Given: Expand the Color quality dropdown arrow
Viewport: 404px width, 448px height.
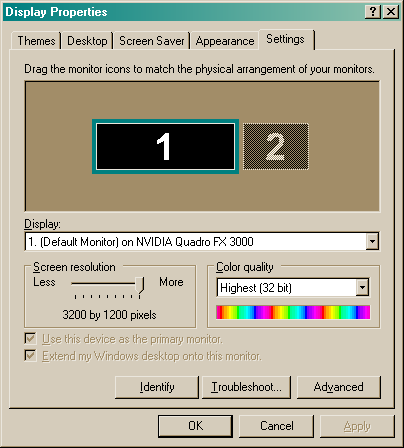Looking at the screenshot, I should click(362, 287).
